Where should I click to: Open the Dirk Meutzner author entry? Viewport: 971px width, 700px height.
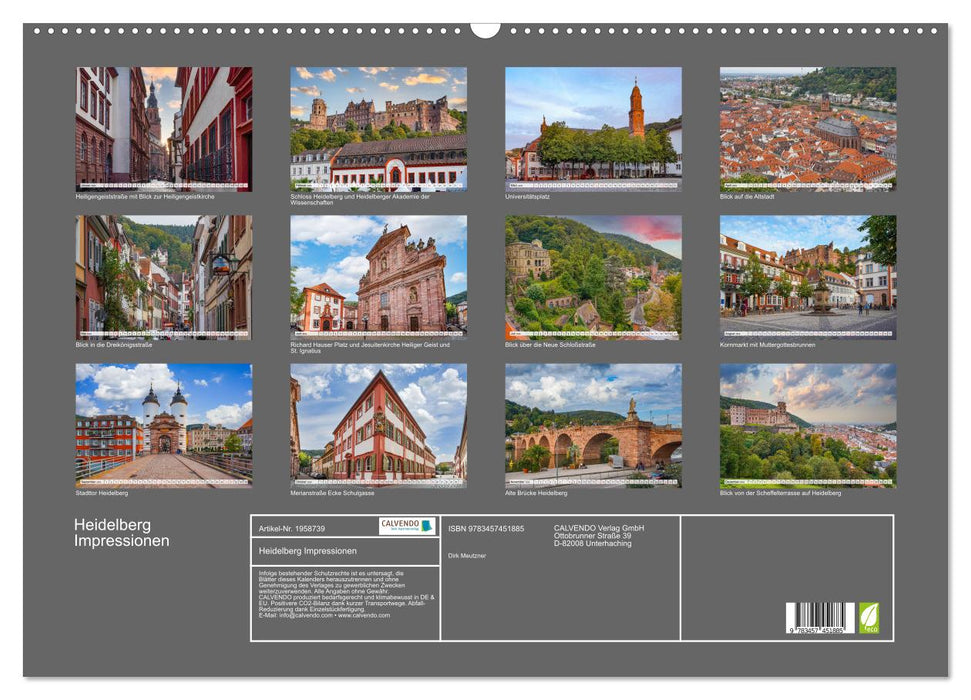467,555
